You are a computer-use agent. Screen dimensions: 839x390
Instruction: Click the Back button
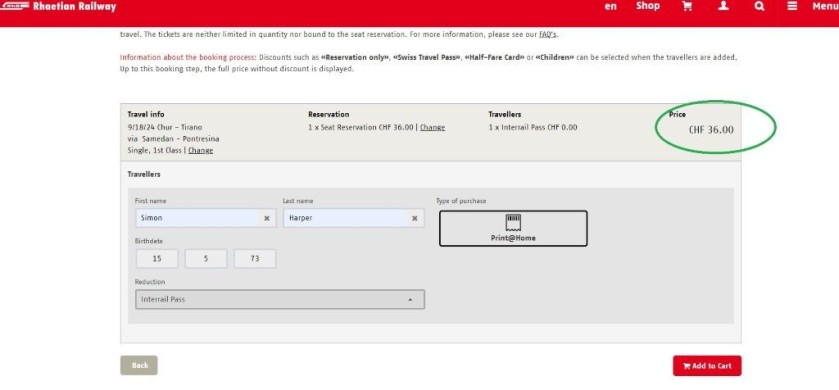click(x=139, y=365)
